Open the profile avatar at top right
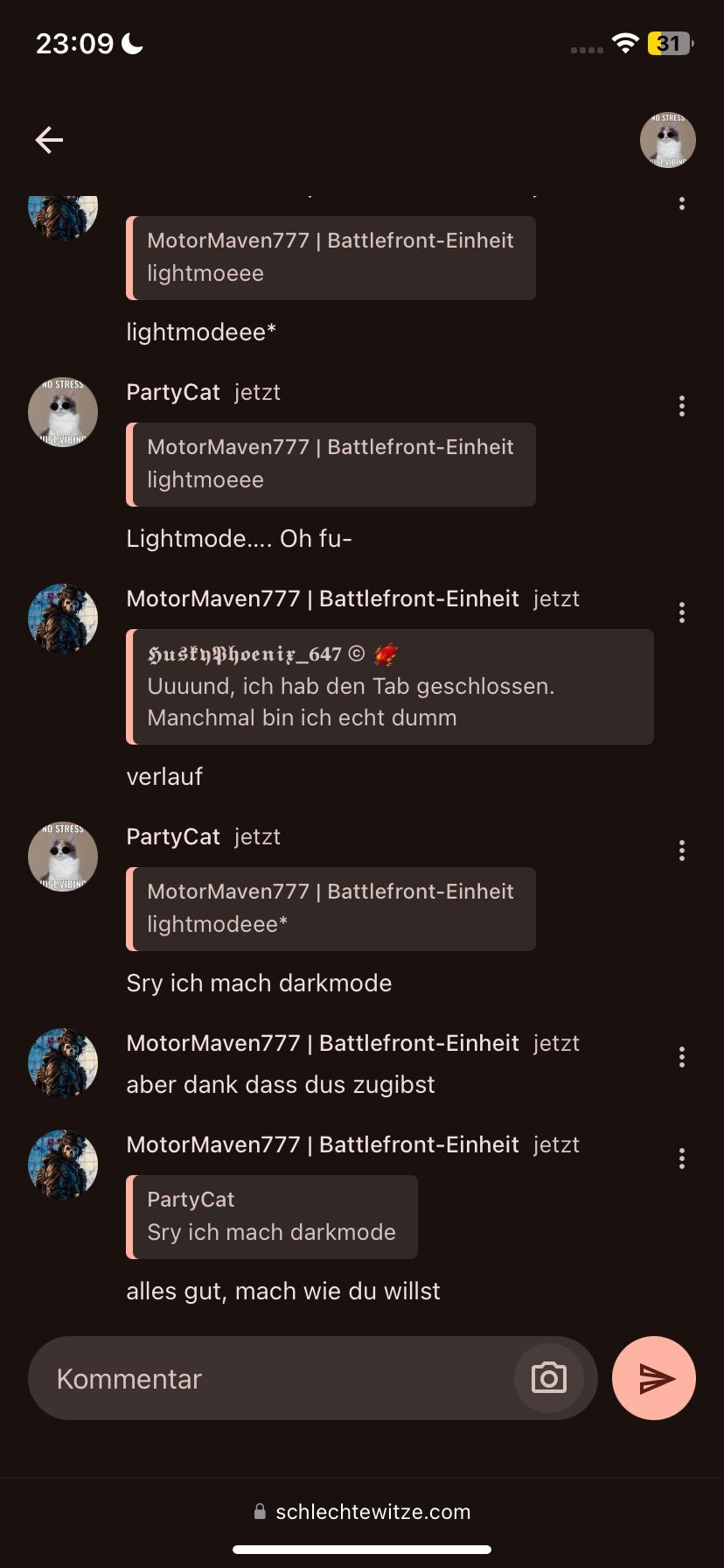The width and height of the screenshot is (724, 1568). point(668,140)
